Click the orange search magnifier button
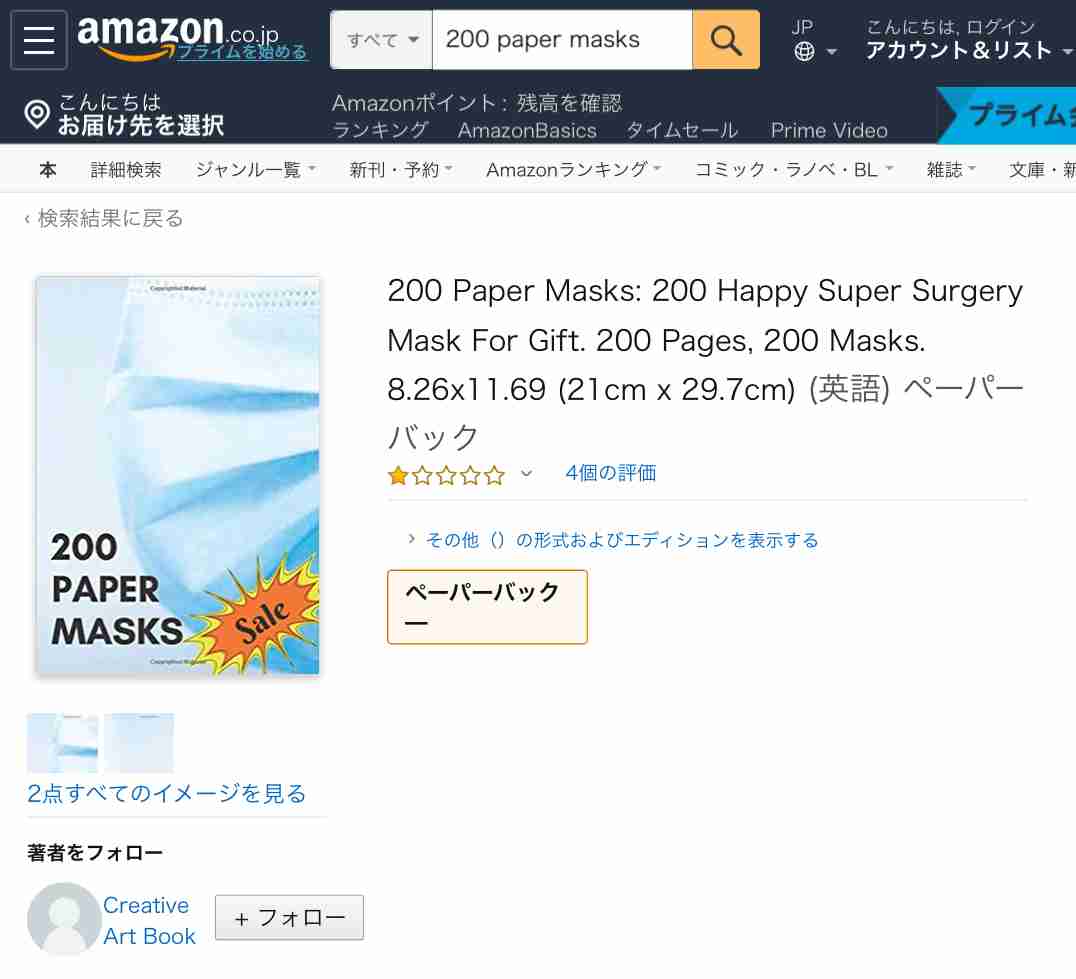 pos(725,40)
